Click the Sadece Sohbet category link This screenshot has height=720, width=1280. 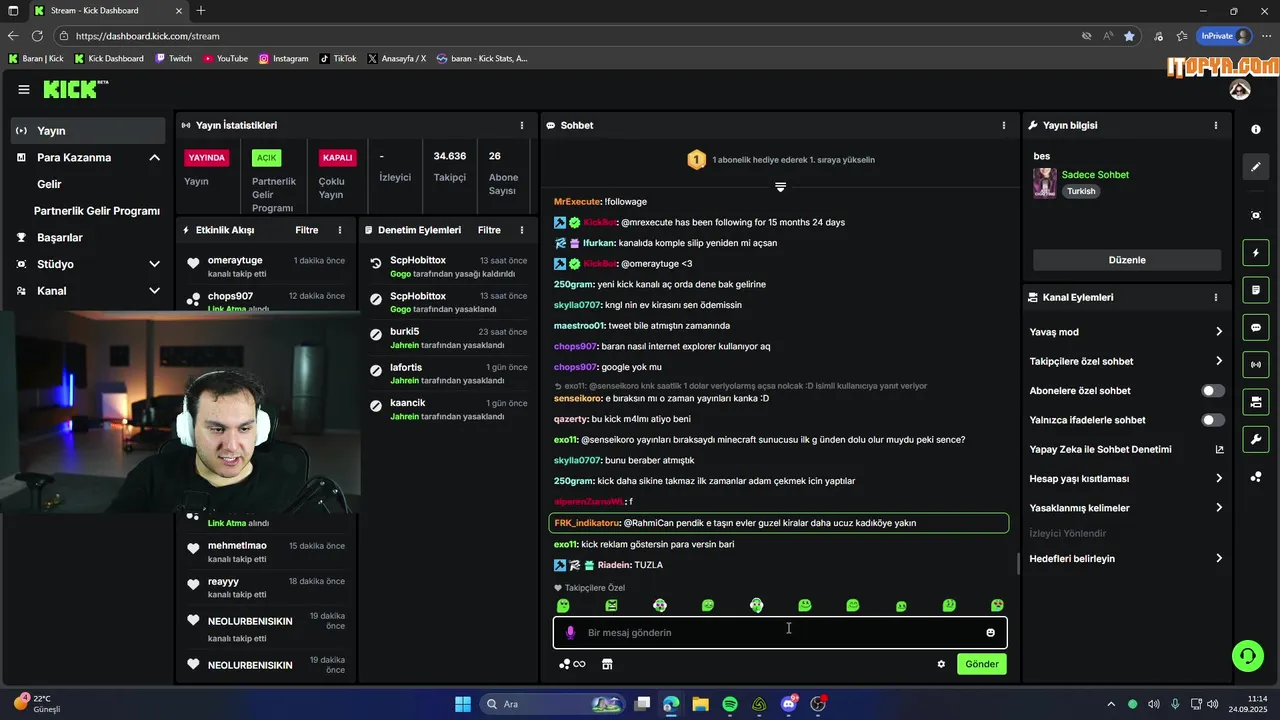pos(1095,175)
